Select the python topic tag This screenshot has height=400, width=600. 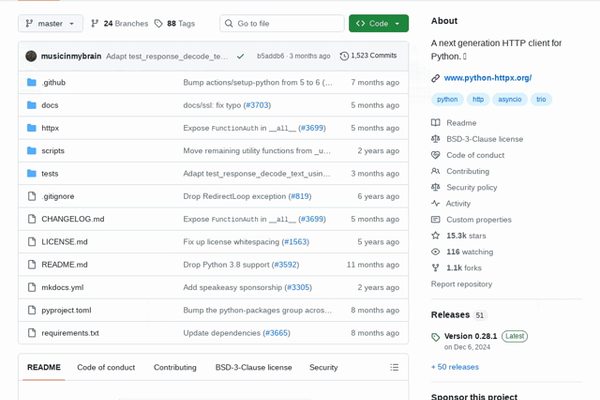click(447, 99)
